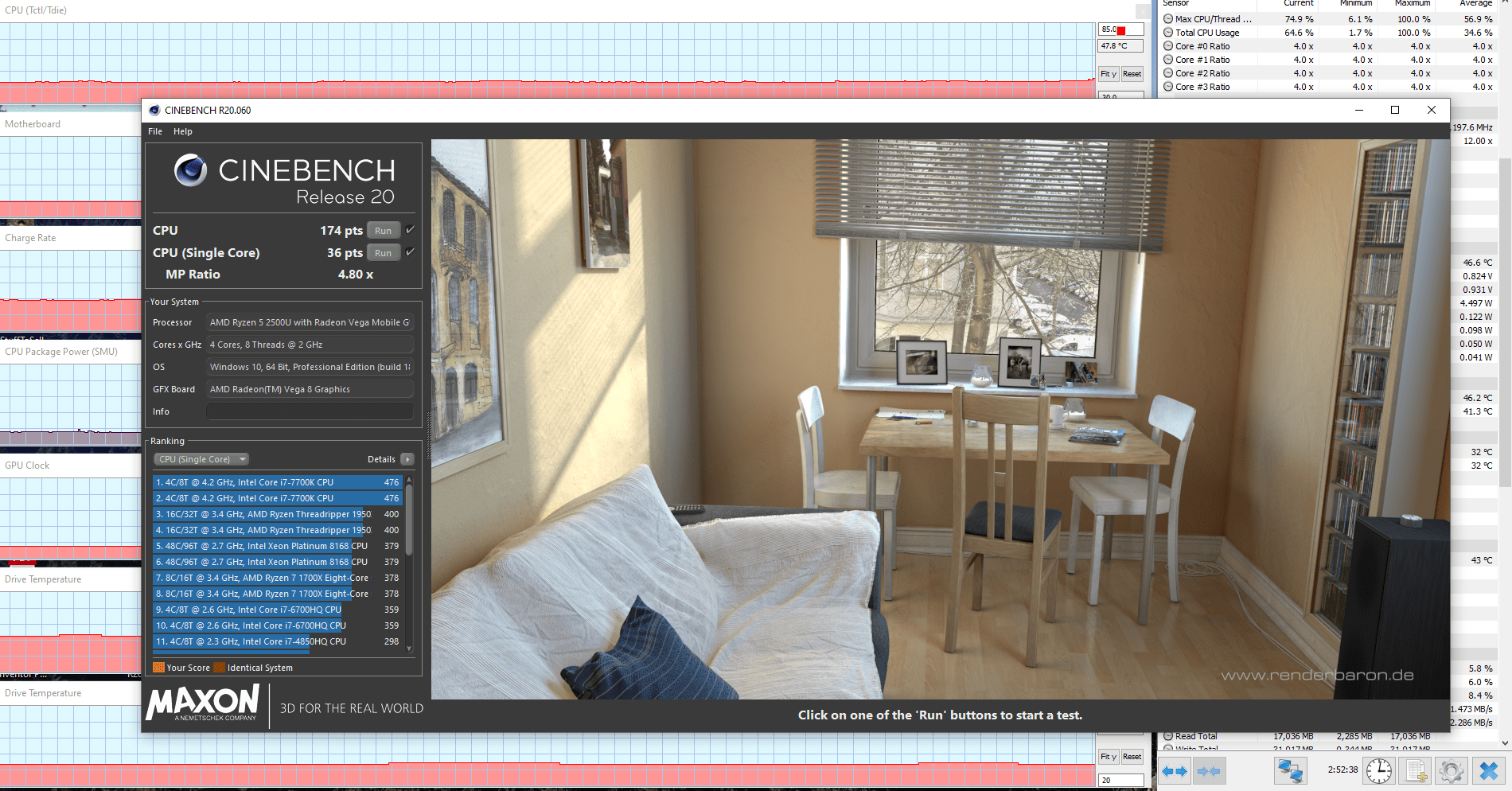
Task: Click the red color box in the CPU graph
Action: pos(1121,30)
